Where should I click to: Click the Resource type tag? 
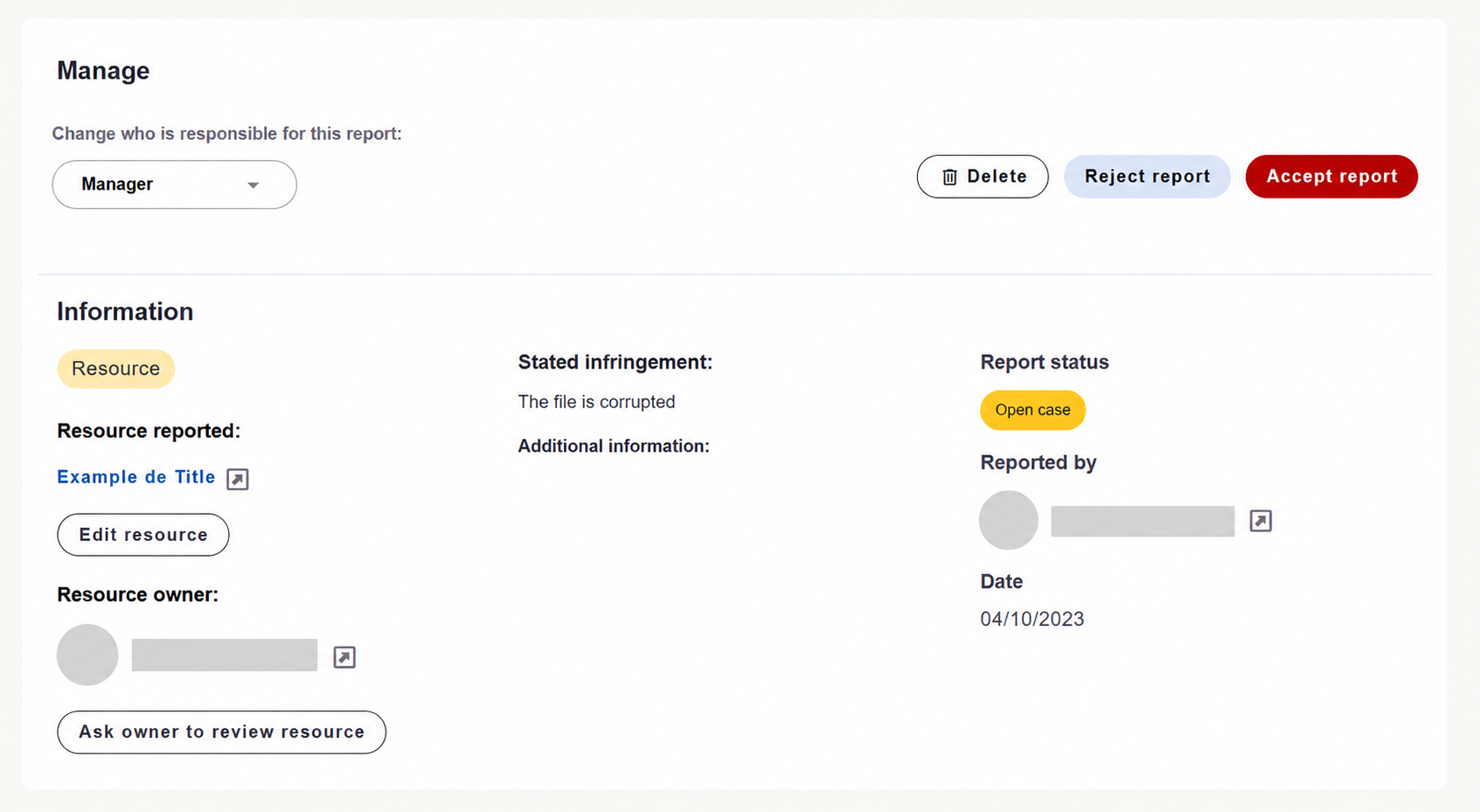(115, 369)
